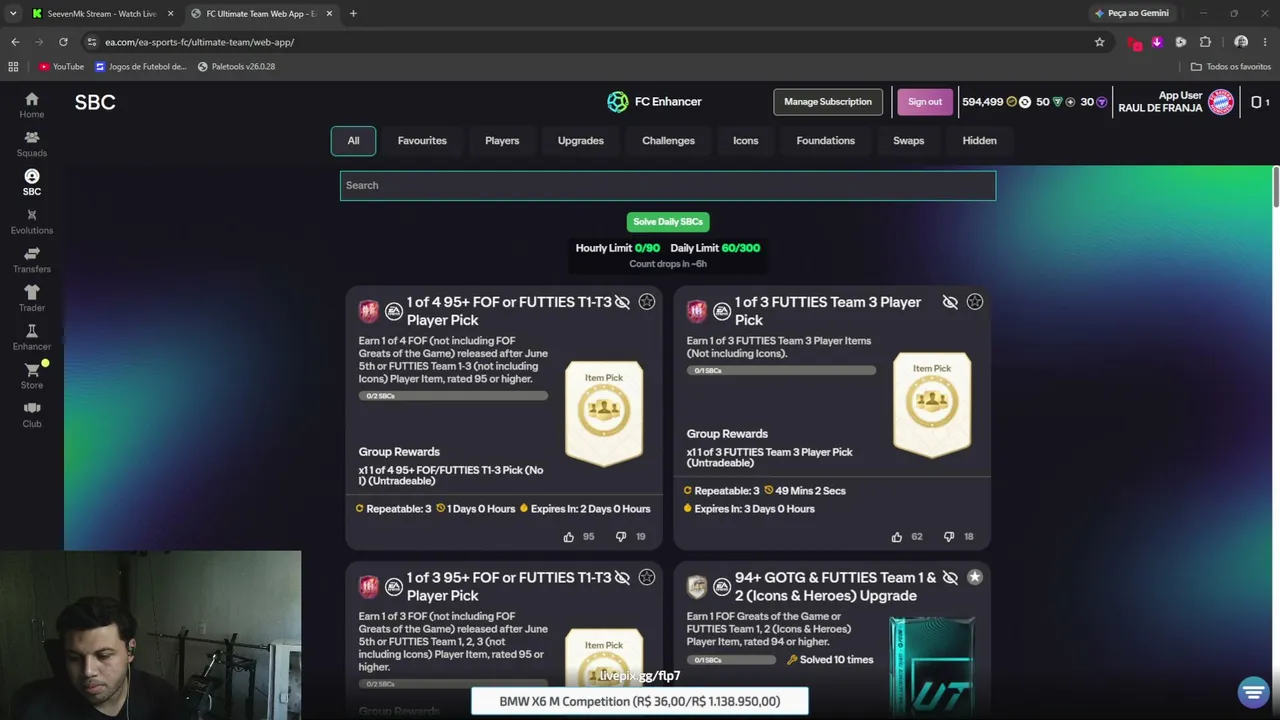This screenshot has height=720, width=1280.
Task: Open Jogos de Futebol bookmark
Action: pos(141,67)
